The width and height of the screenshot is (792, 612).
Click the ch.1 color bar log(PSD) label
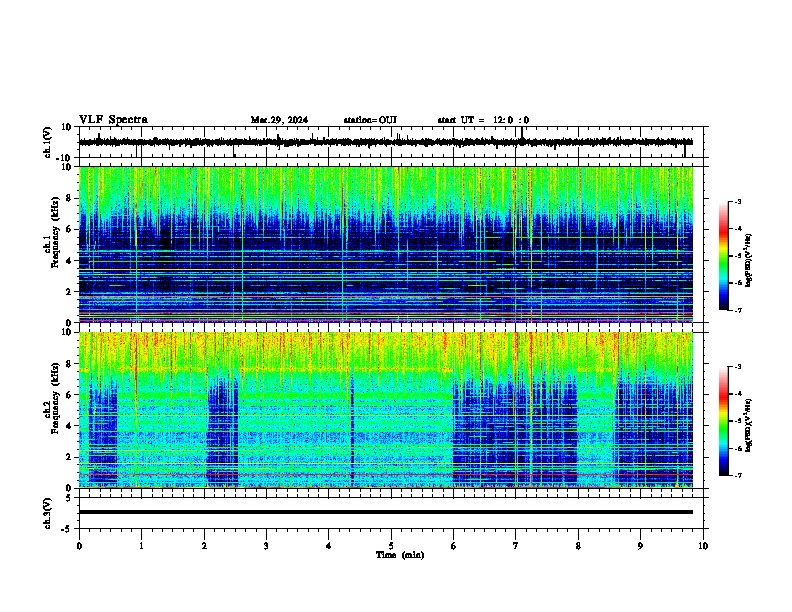(x=749, y=261)
